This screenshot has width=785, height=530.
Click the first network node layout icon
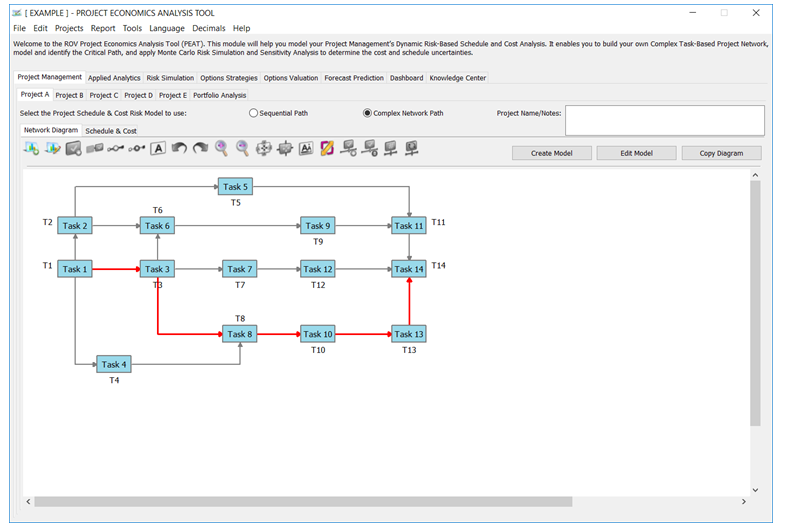(x=348, y=148)
